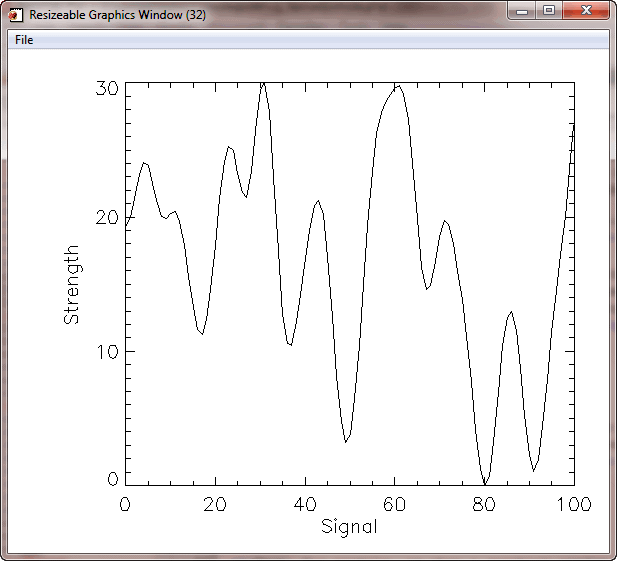Click the curve's peak near Signal 30
Screen dimensions: 617x561
pos(262,84)
